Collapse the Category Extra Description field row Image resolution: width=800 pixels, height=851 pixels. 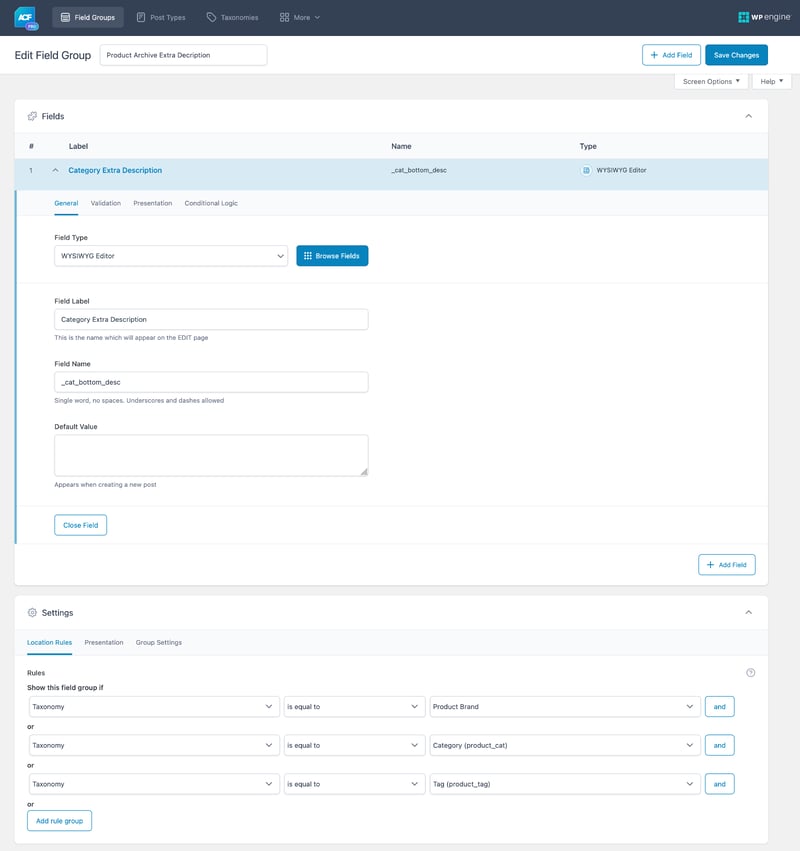click(x=55, y=171)
